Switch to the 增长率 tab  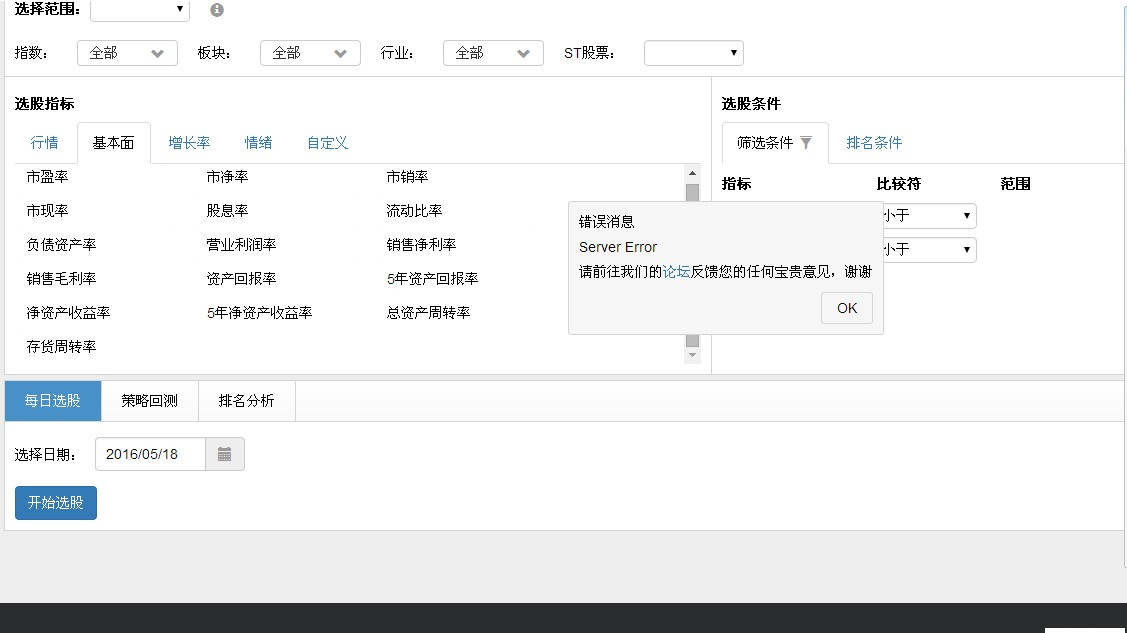[189, 143]
